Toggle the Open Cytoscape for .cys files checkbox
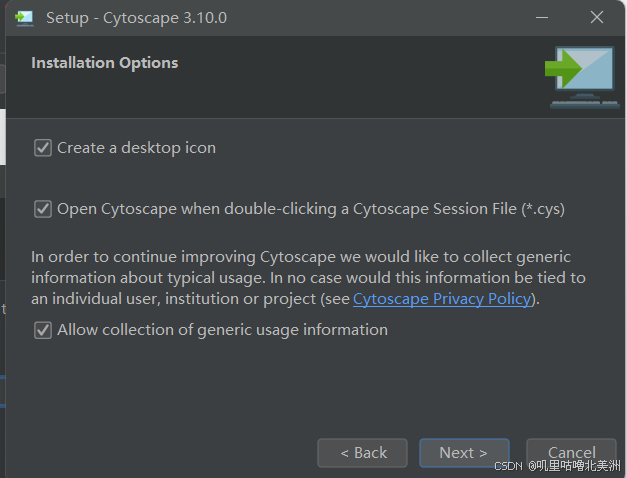627x478 pixels. click(43, 209)
